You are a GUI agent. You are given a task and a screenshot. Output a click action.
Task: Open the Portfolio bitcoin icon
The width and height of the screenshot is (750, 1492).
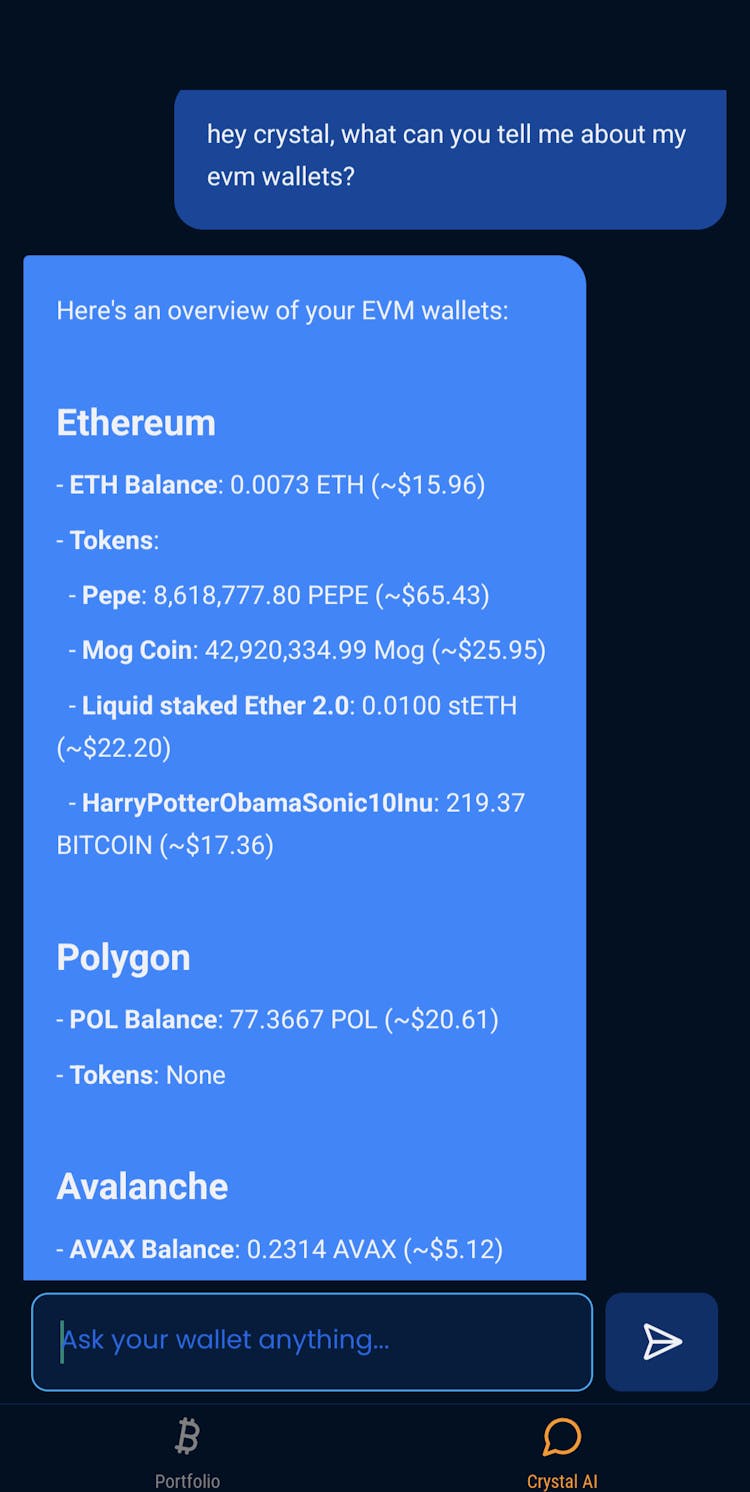(187, 1437)
